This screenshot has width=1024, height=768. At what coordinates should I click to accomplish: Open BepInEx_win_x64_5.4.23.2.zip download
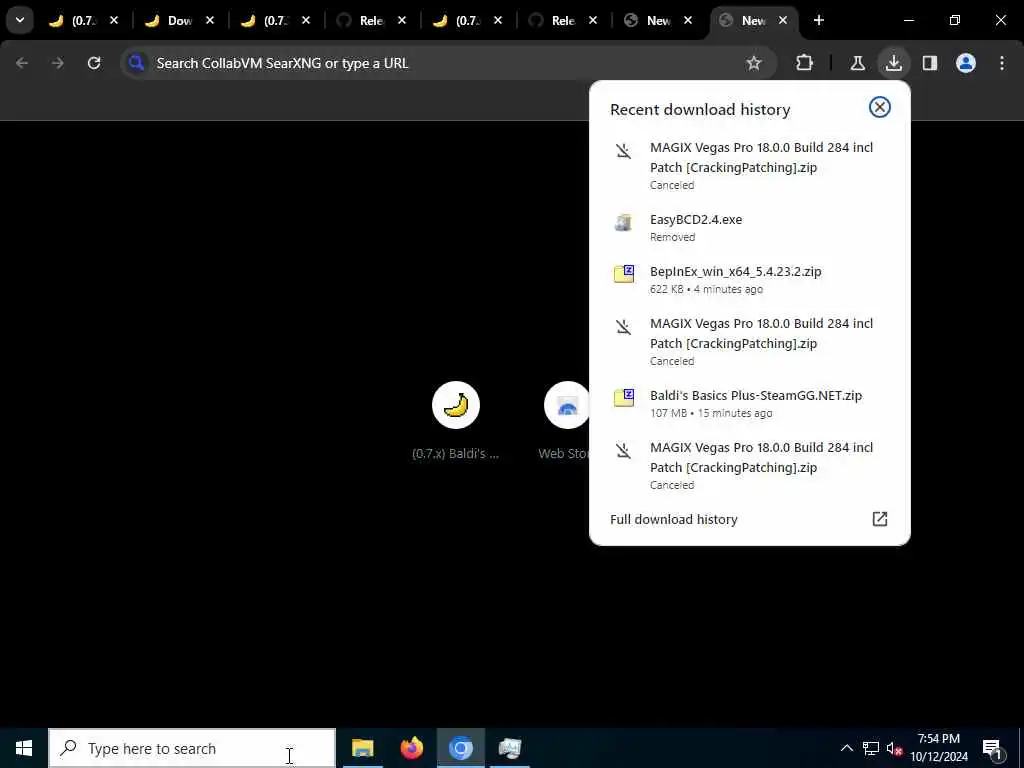pyautogui.click(x=750, y=280)
